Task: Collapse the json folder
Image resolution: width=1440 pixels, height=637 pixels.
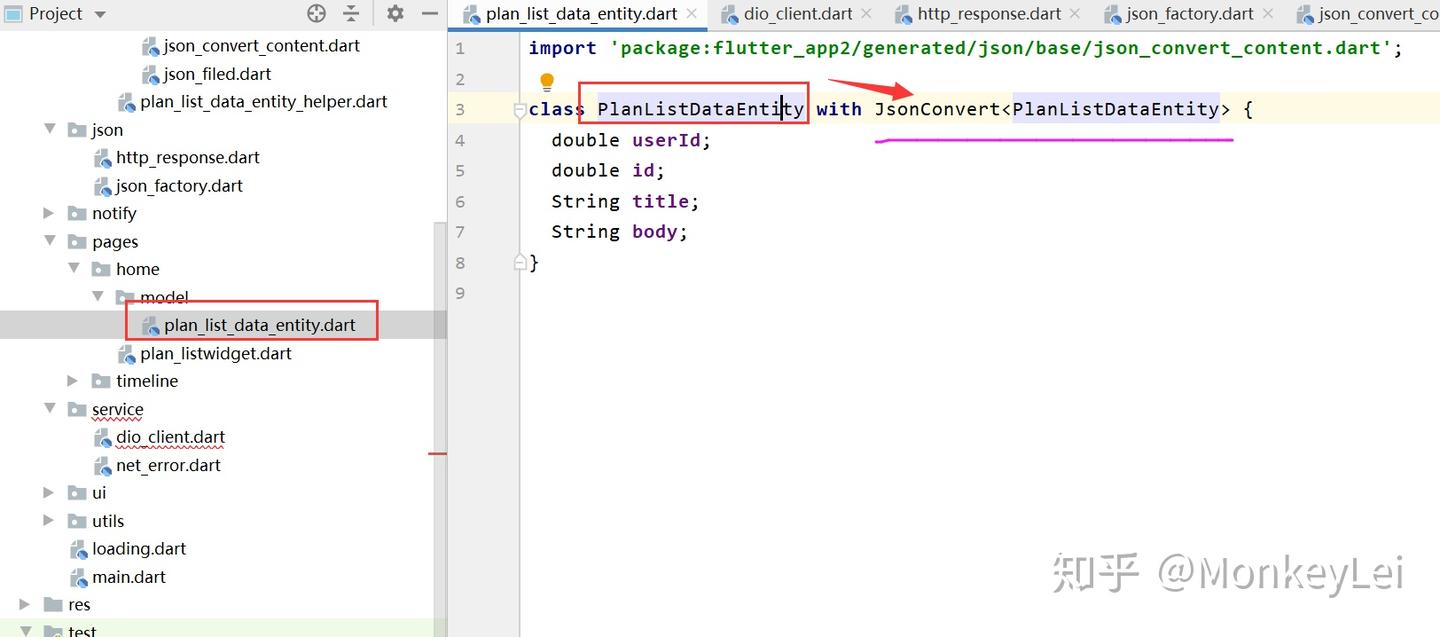Action: tap(50, 129)
